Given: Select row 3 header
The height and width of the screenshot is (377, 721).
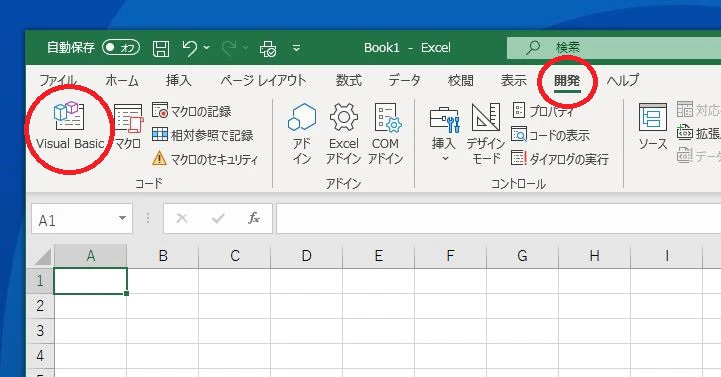Looking at the screenshot, I should pyautogui.click(x=40, y=331).
